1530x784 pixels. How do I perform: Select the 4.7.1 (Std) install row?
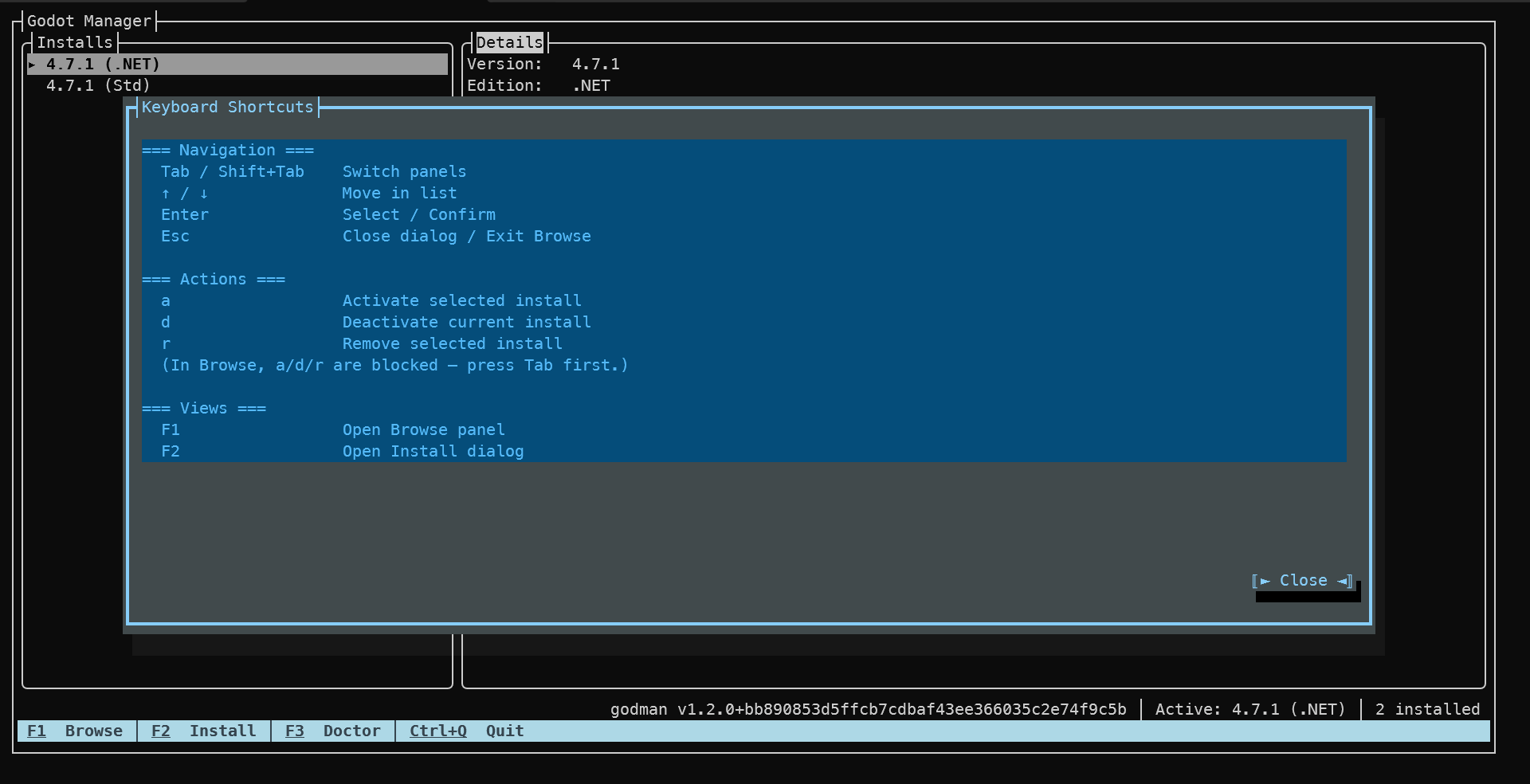(237, 86)
